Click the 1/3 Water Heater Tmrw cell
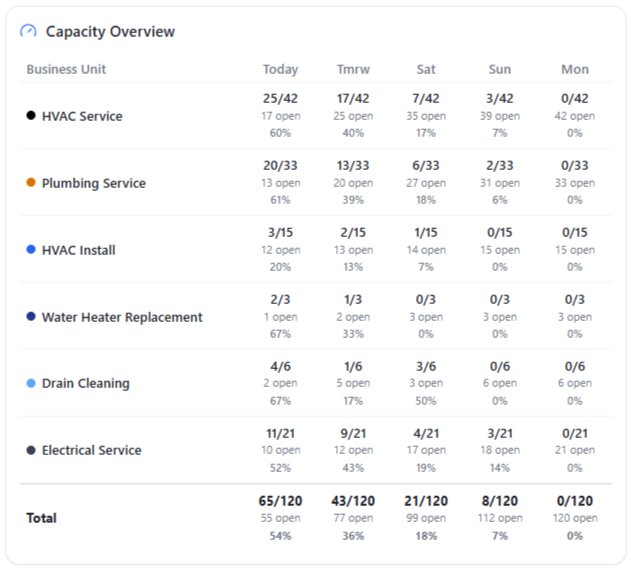The image size is (631, 569). (x=353, y=316)
